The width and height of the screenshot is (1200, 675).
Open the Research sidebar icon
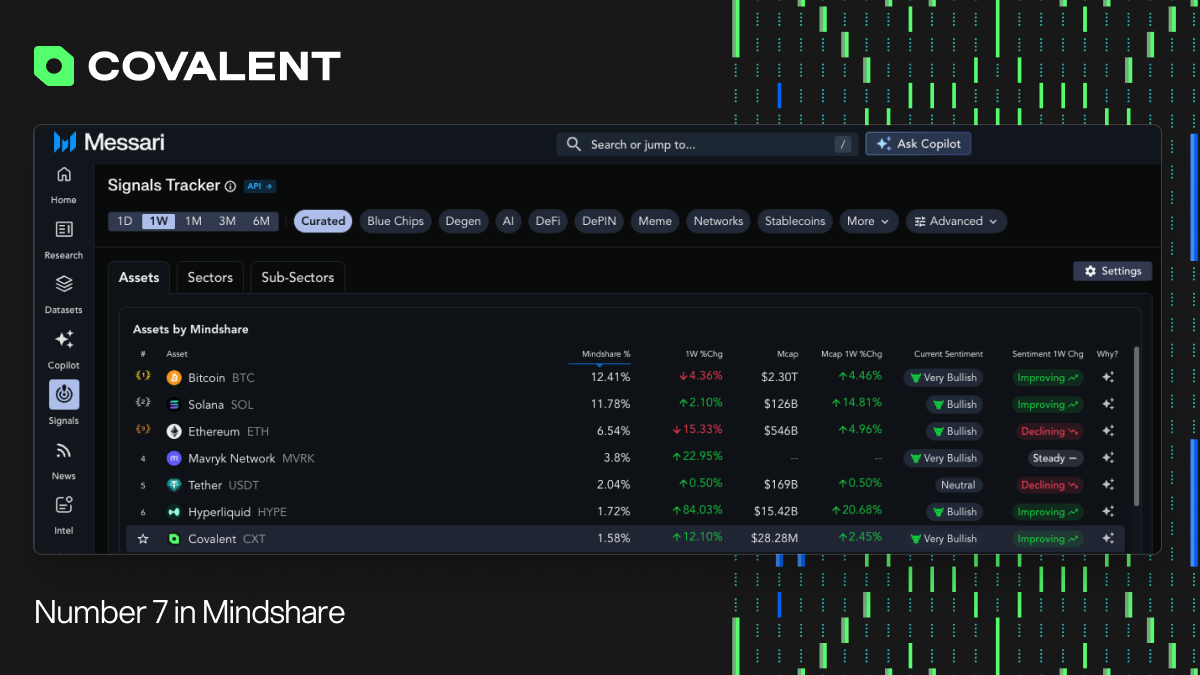[64, 230]
